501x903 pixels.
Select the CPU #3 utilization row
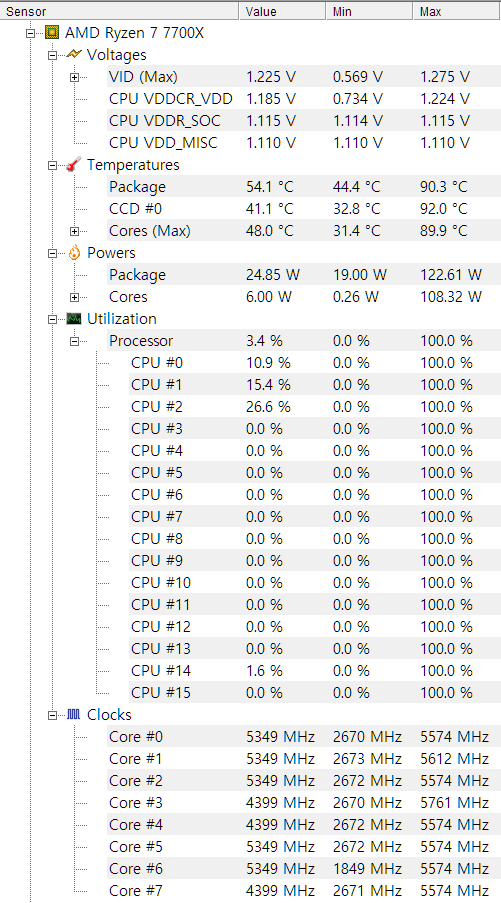pyautogui.click(x=314, y=428)
